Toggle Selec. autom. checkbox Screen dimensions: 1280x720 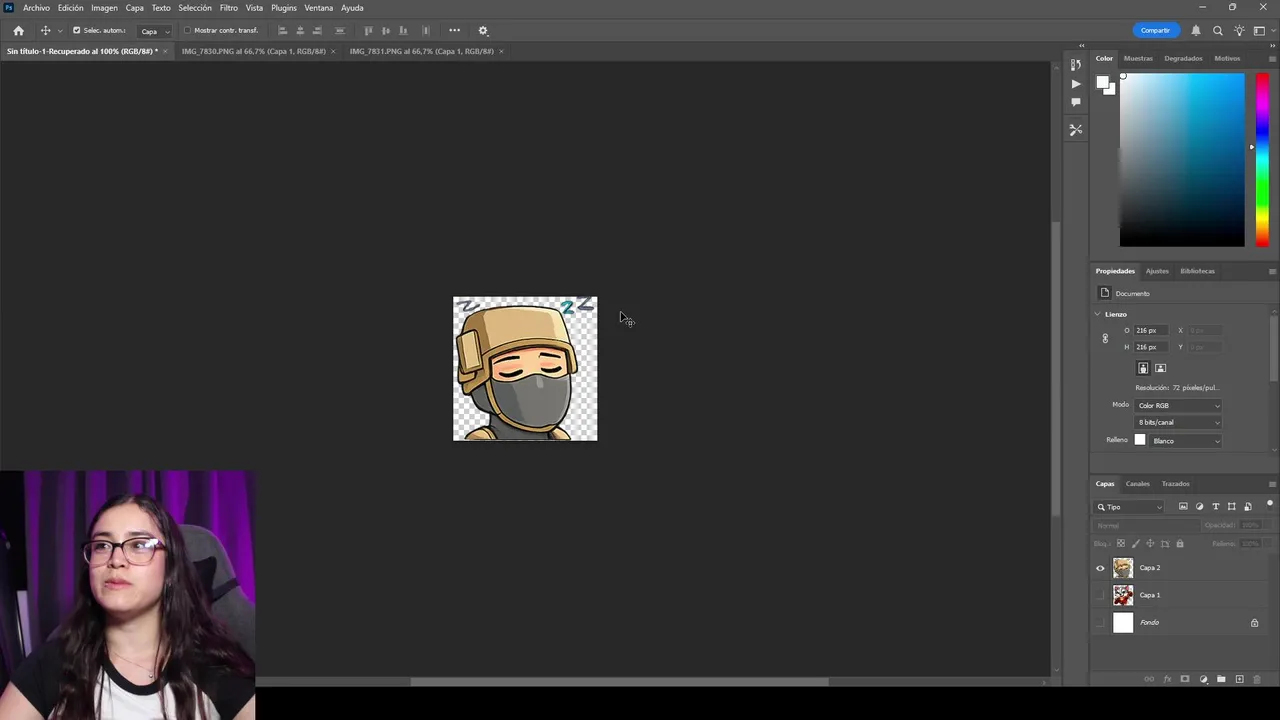point(76,31)
